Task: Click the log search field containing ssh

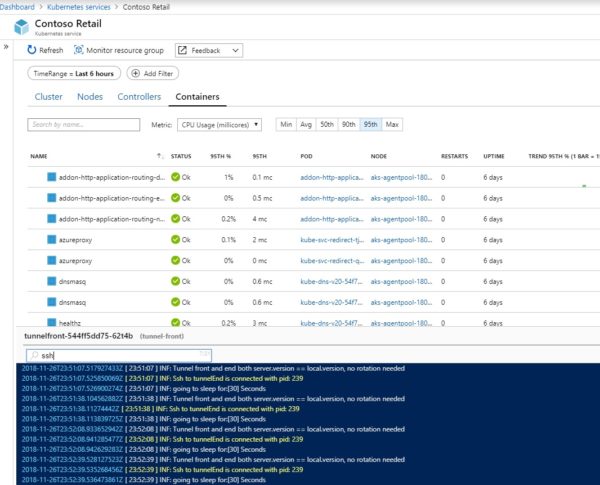Action: click(x=119, y=356)
